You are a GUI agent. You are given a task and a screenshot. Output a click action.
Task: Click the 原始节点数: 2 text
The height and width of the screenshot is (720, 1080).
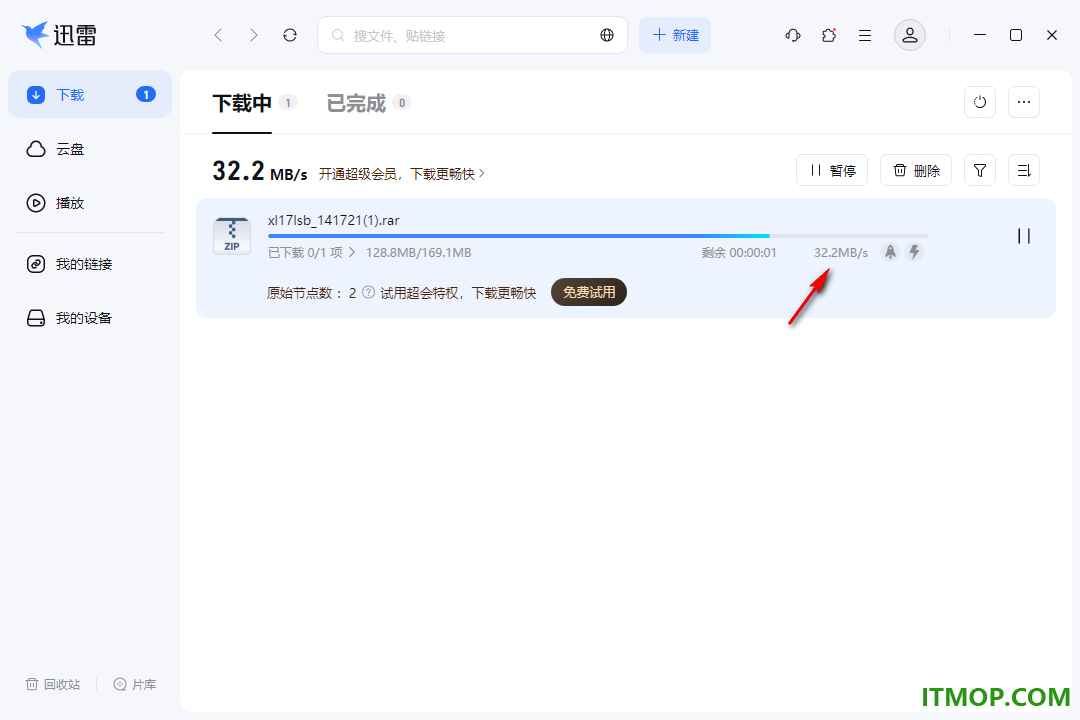coord(311,293)
